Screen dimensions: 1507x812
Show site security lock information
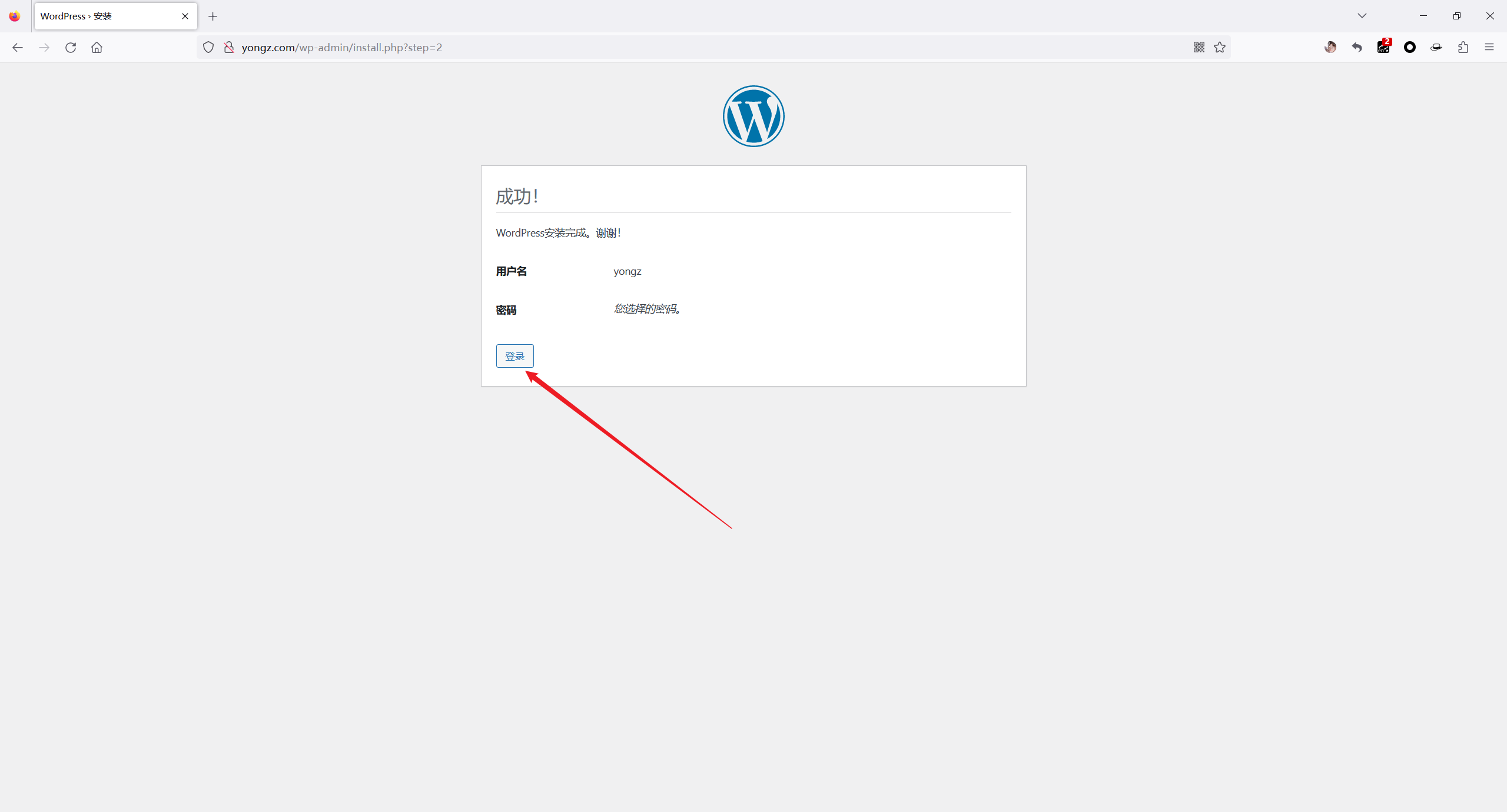[229, 47]
